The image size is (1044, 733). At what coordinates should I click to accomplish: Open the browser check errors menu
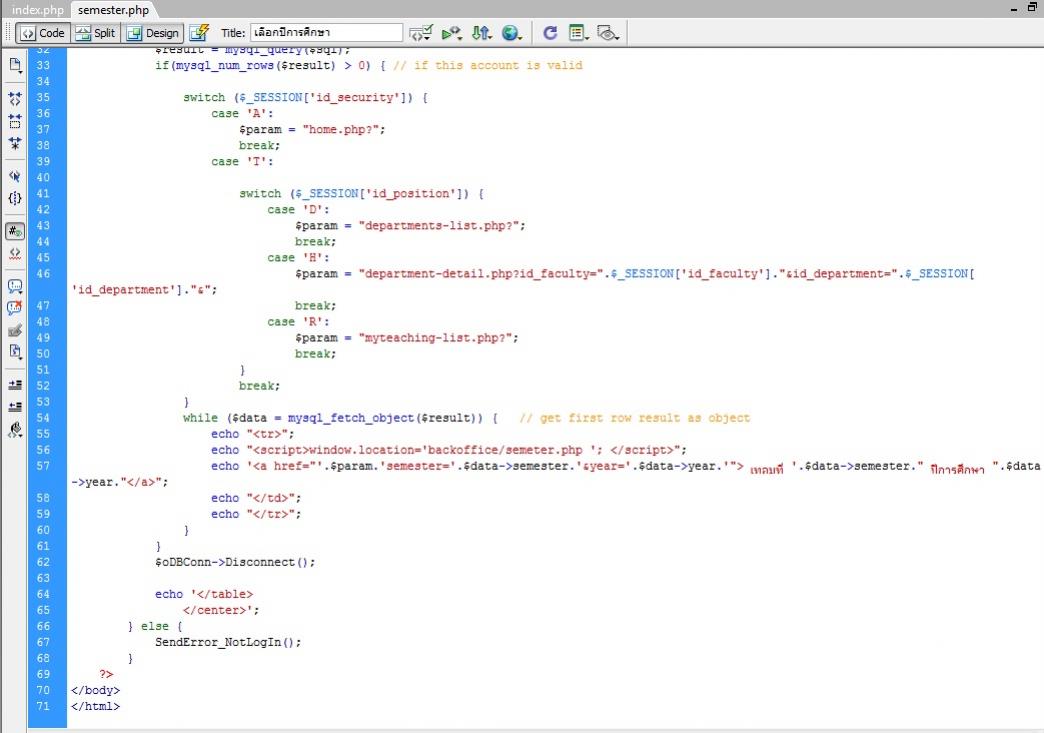click(x=421, y=33)
